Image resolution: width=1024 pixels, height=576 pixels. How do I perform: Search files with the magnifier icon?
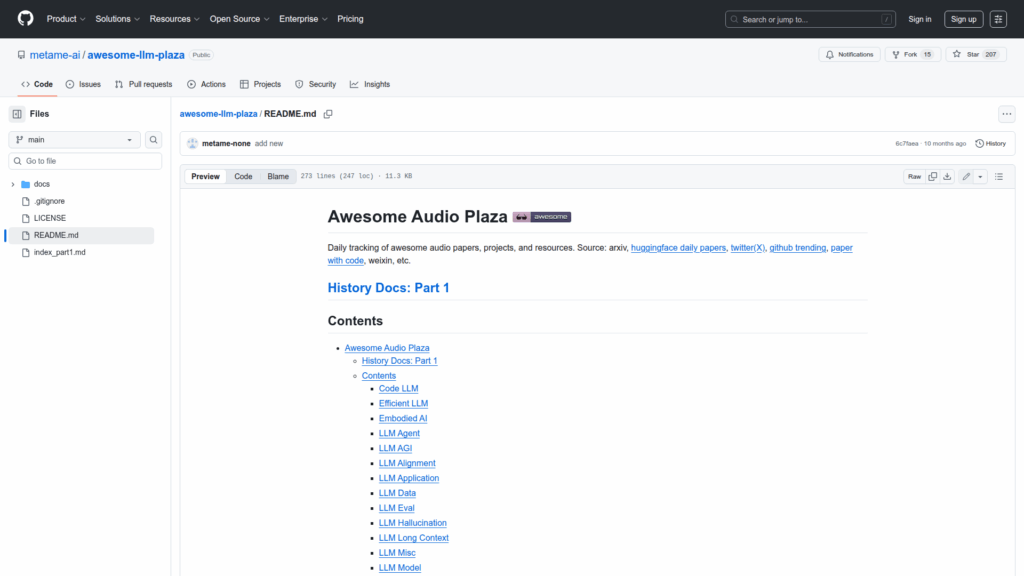(153, 140)
